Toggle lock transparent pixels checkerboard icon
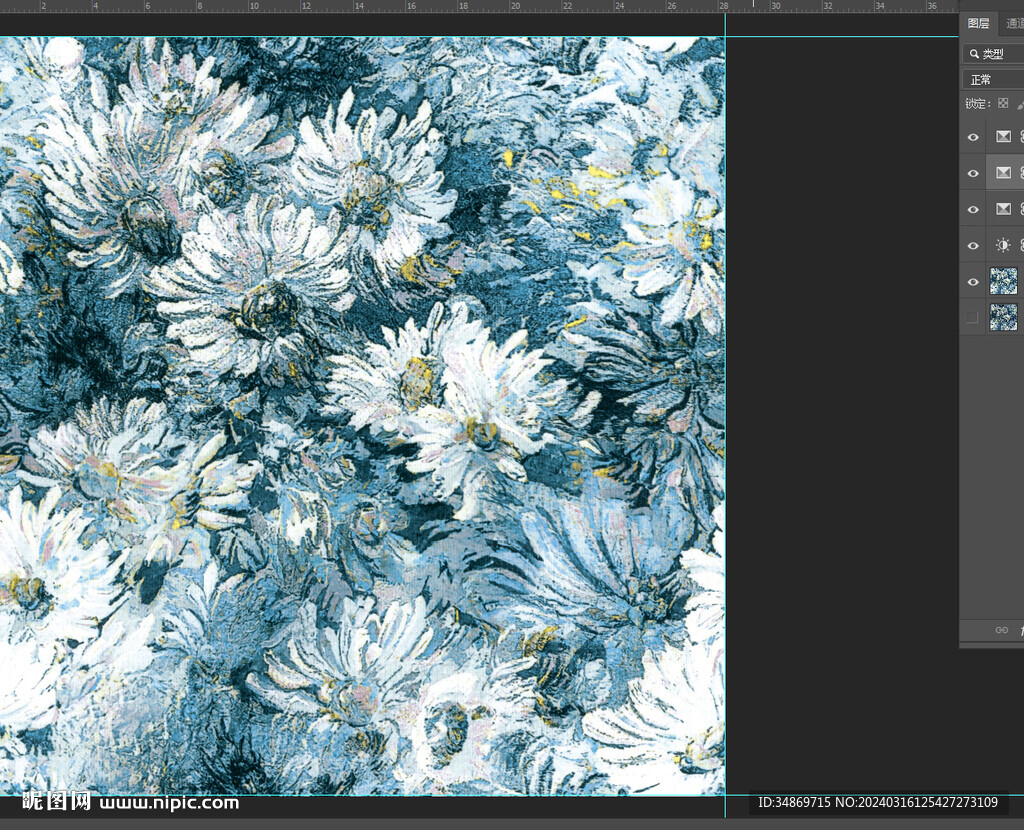Image resolution: width=1024 pixels, height=830 pixels. point(1003,103)
